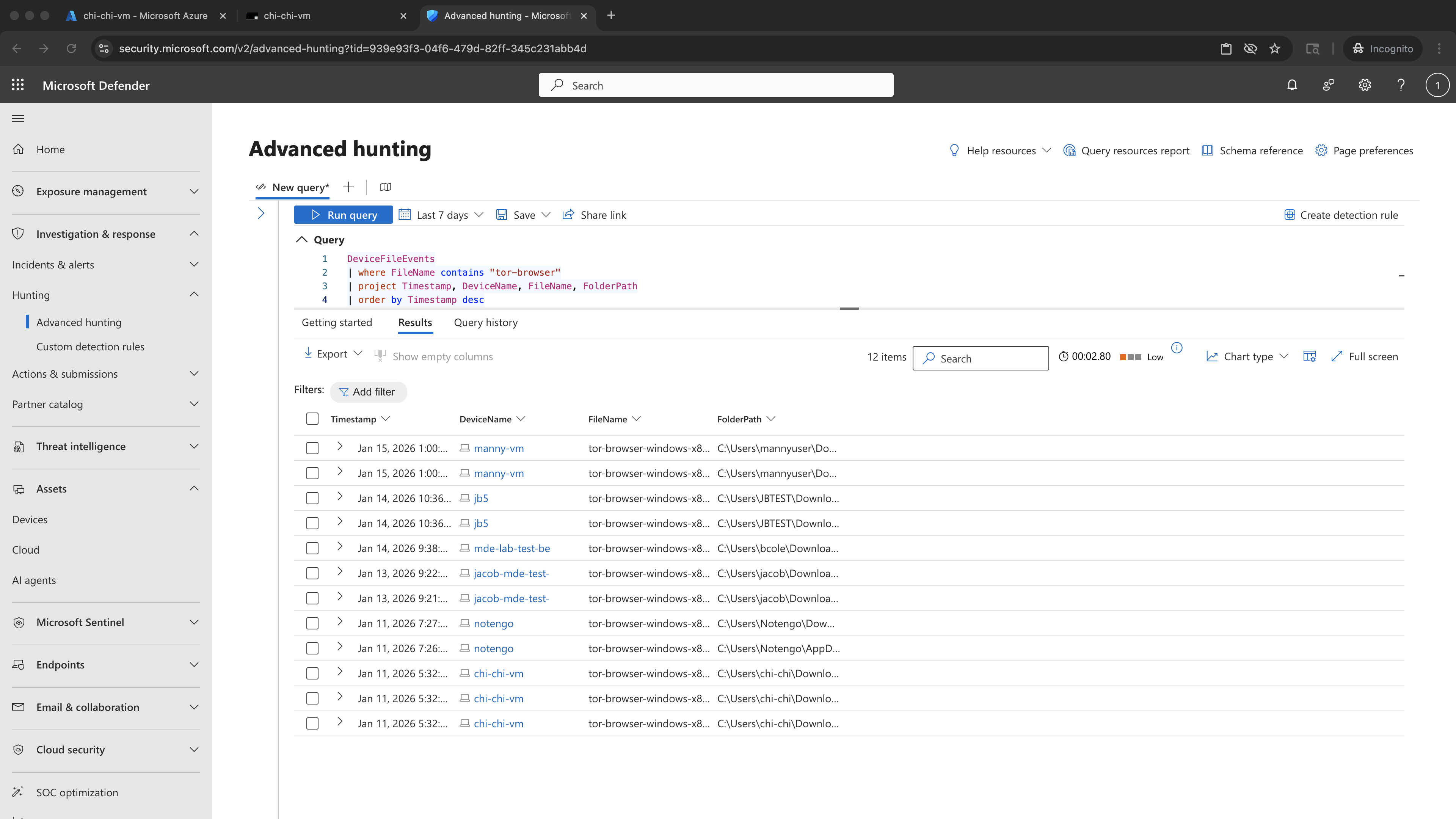The image size is (1456, 819).
Task: Add a new query tab with plus icon
Action: (348, 187)
